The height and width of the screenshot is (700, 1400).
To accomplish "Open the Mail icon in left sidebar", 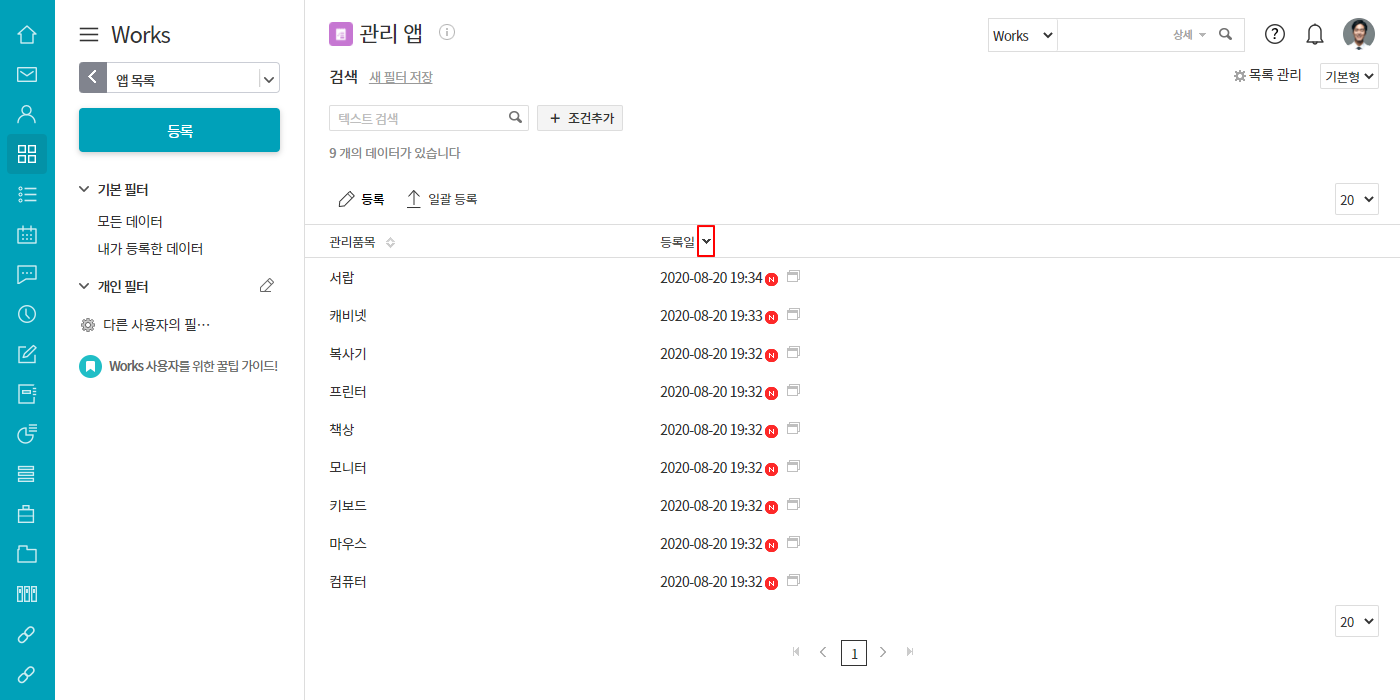I will pos(27,74).
